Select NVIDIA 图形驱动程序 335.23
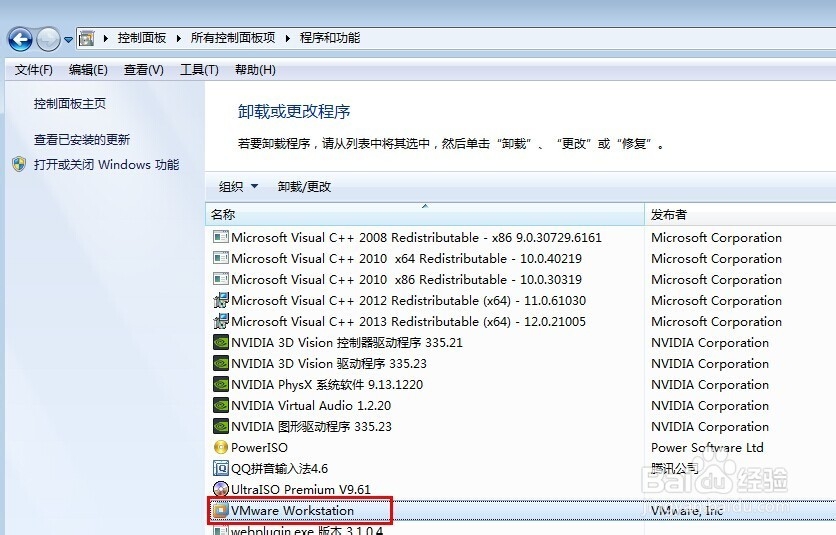 [311, 427]
